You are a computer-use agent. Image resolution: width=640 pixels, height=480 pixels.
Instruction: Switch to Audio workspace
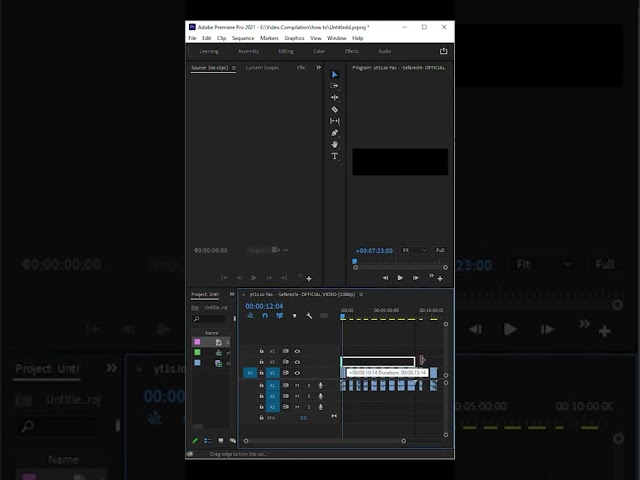click(x=384, y=51)
